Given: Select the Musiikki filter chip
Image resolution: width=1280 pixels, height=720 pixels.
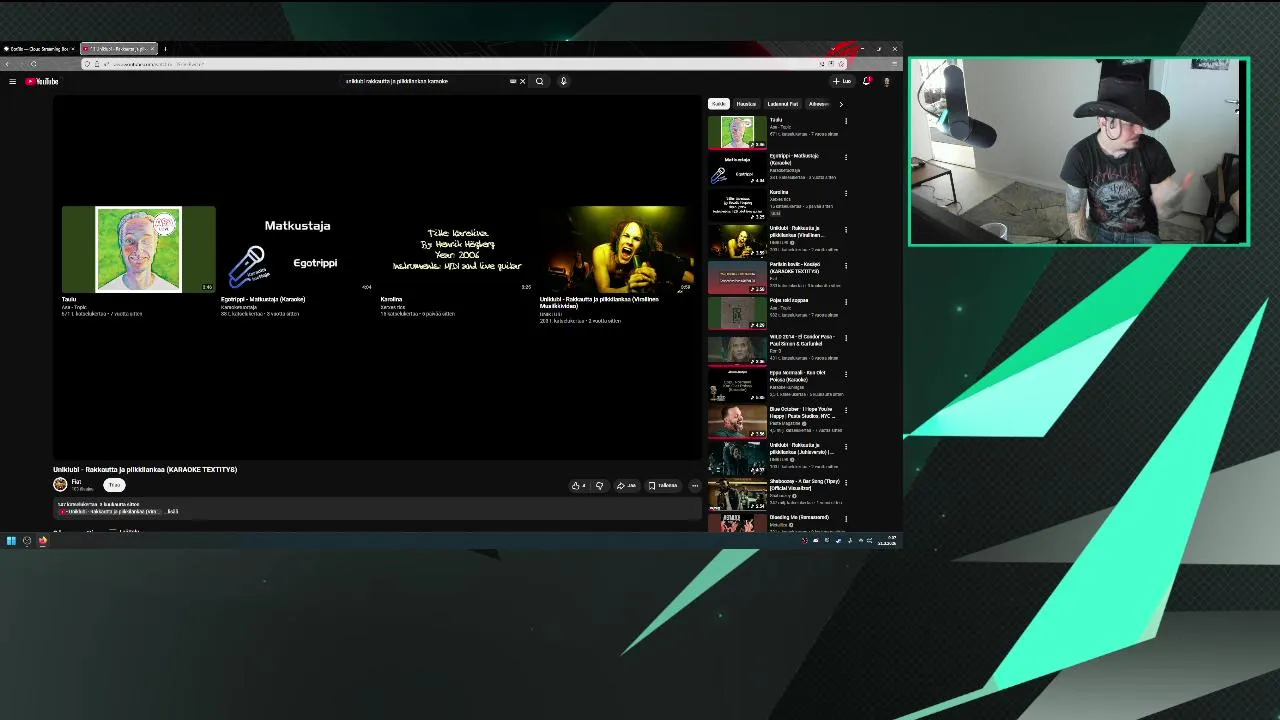Looking at the screenshot, I should 746,104.
